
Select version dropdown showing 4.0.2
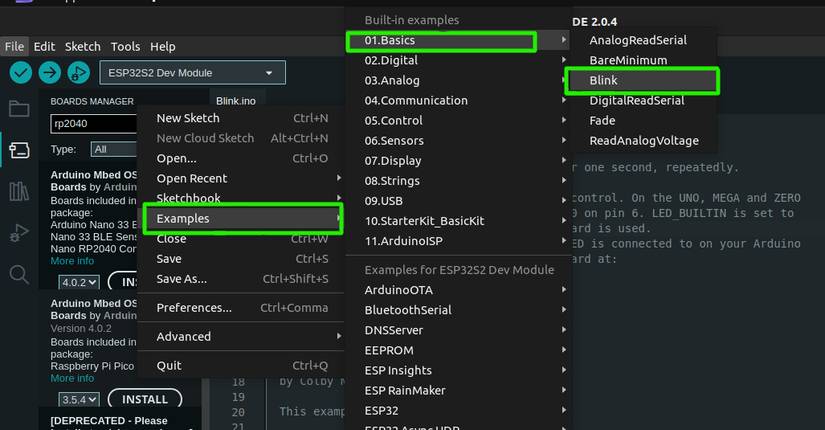[78, 282]
